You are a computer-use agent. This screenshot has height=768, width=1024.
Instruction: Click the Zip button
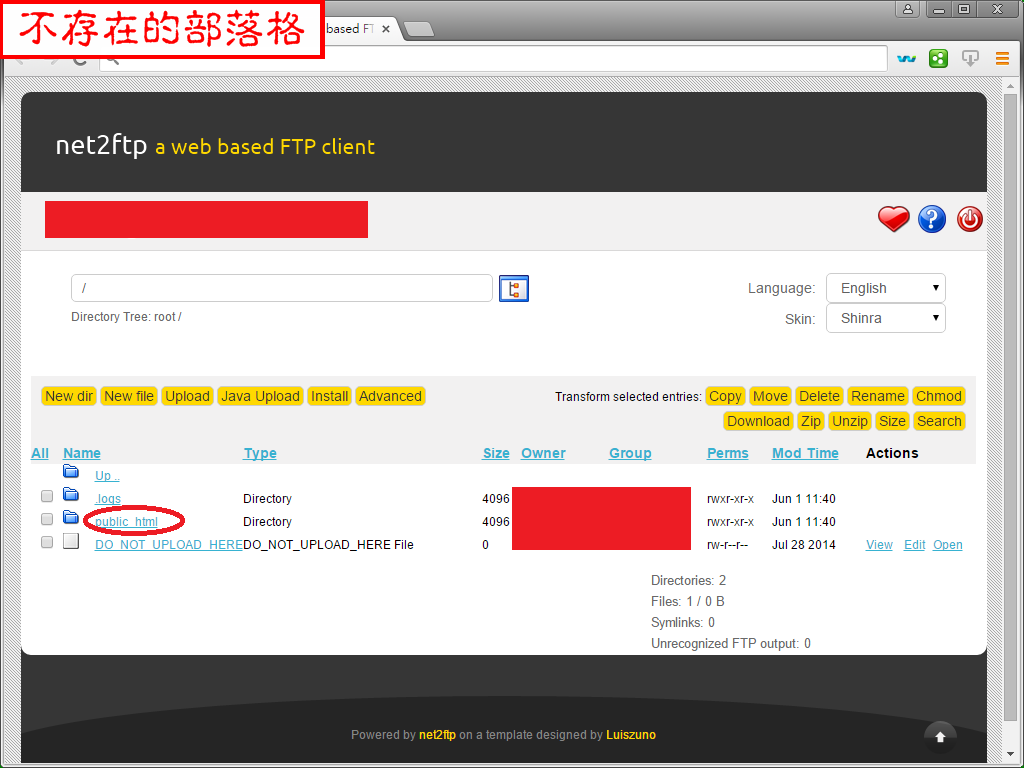point(810,421)
